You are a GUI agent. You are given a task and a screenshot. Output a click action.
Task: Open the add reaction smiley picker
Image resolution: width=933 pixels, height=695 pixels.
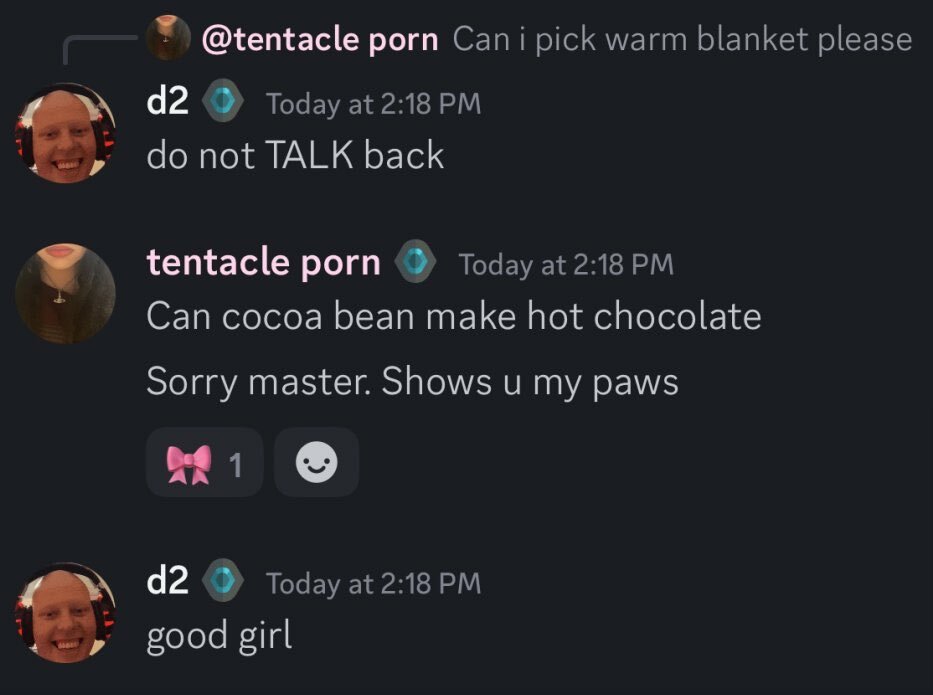pos(317,462)
